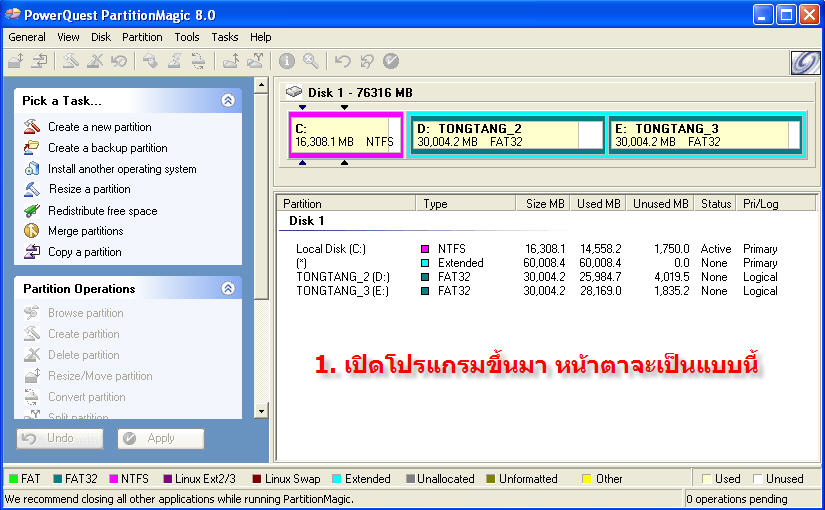
Task: Click the Copy partition toolbar icon
Action: click(x=39, y=62)
